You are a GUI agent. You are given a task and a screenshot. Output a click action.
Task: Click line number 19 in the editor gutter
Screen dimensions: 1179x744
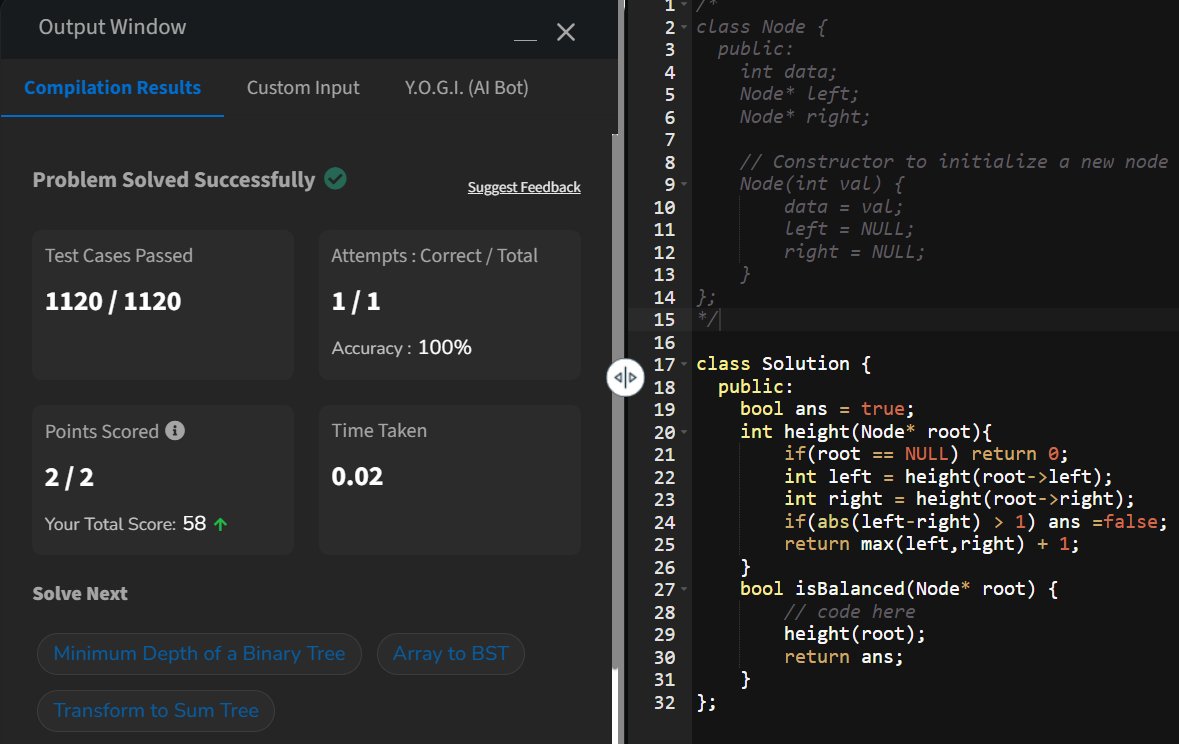(665, 410)
